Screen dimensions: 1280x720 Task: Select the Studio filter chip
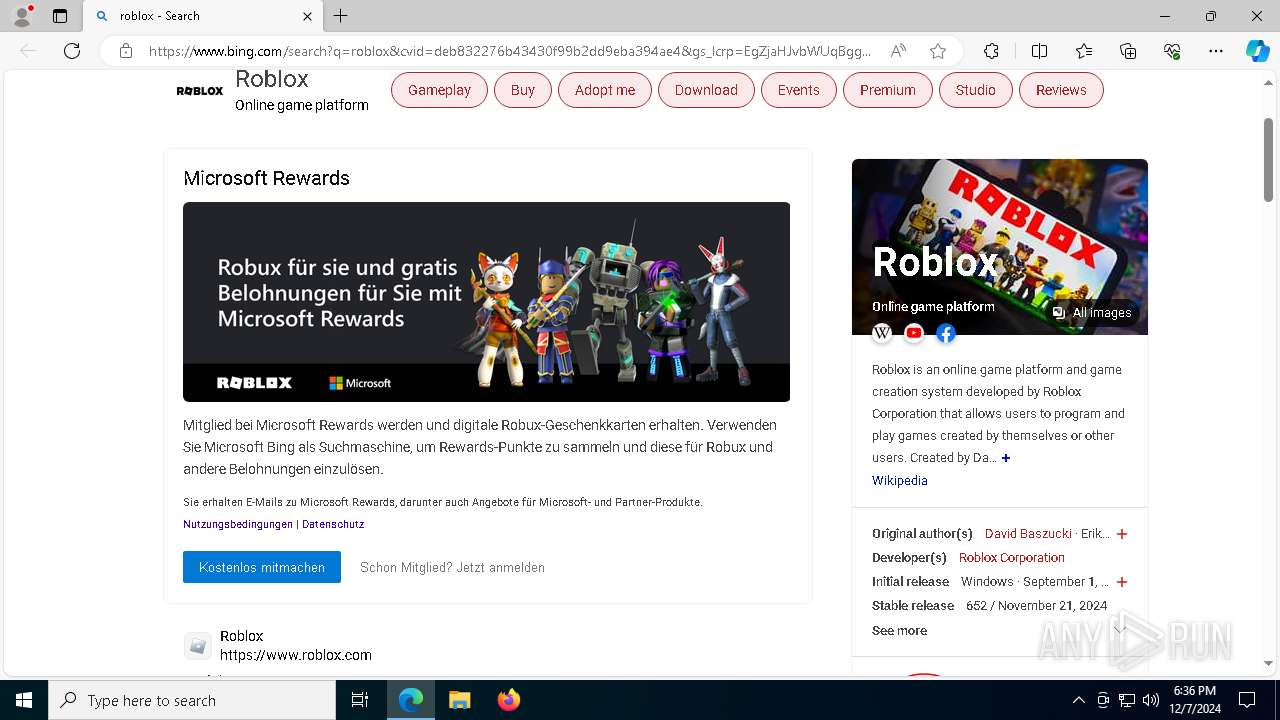coord(975,90)
